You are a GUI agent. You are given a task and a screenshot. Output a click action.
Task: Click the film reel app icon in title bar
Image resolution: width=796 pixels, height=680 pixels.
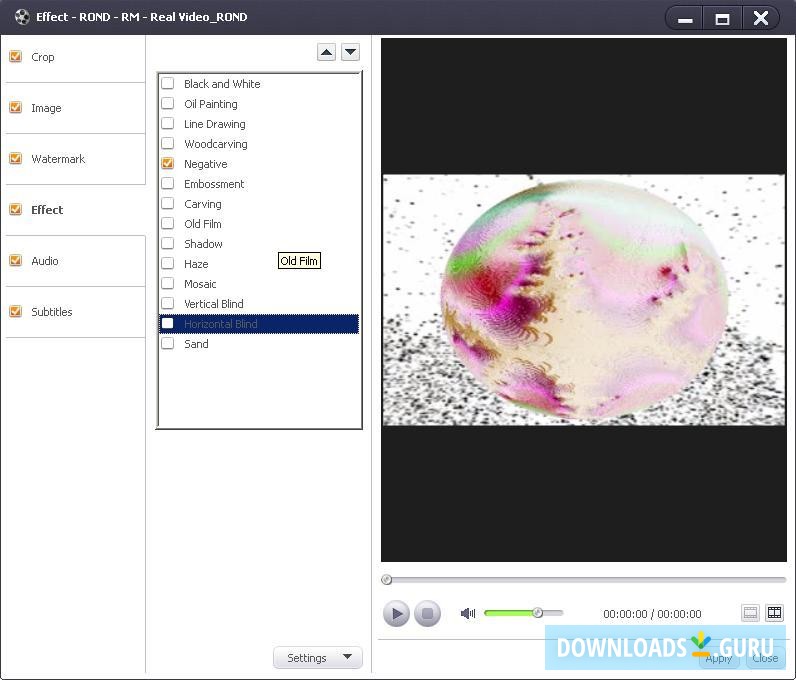point(22,17)
